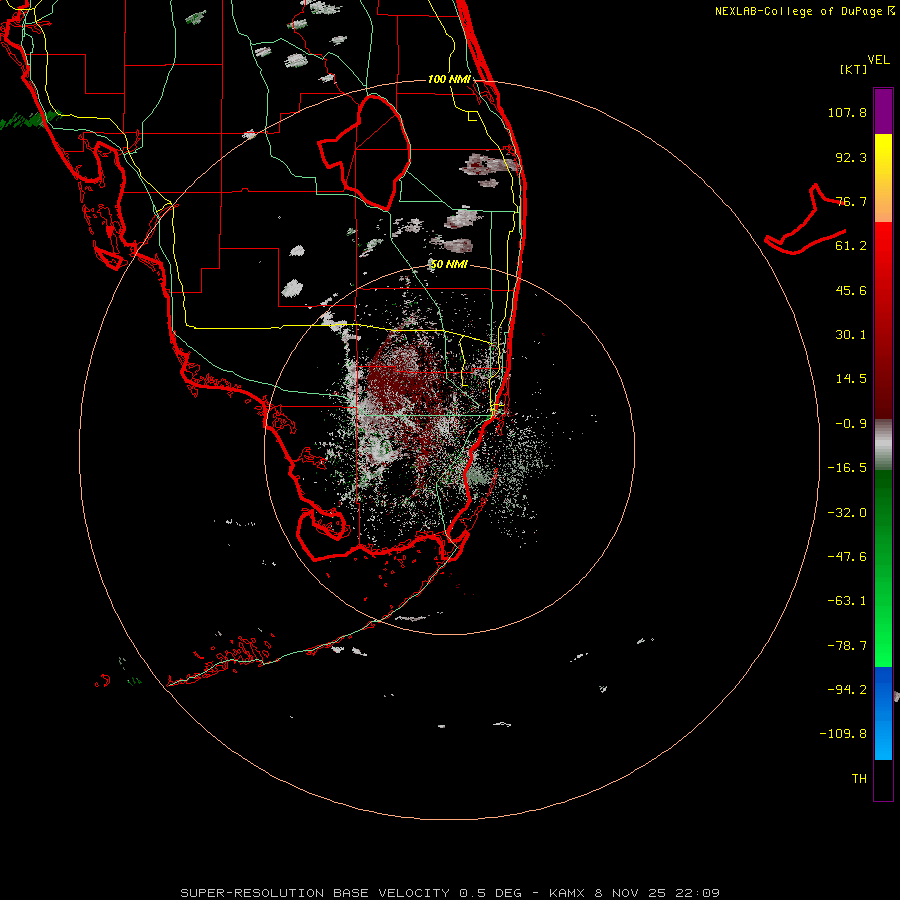Select the -32.0 velocity scale value

point(847,513)
